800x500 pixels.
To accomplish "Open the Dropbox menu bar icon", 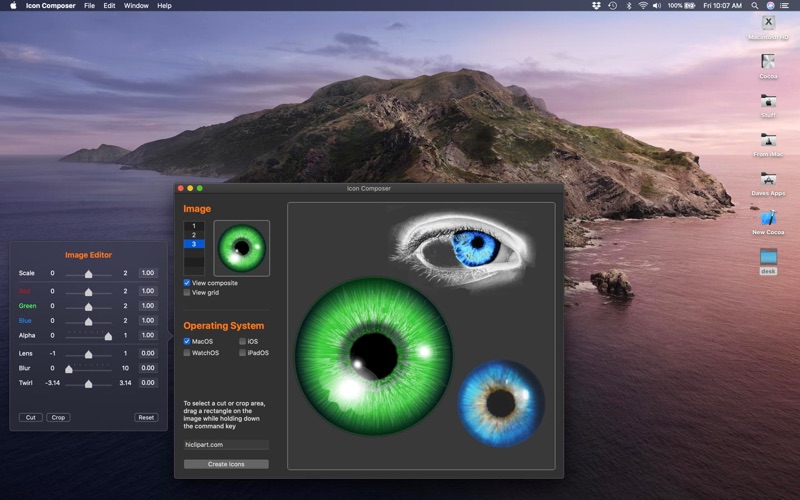I will click(596, 6).
